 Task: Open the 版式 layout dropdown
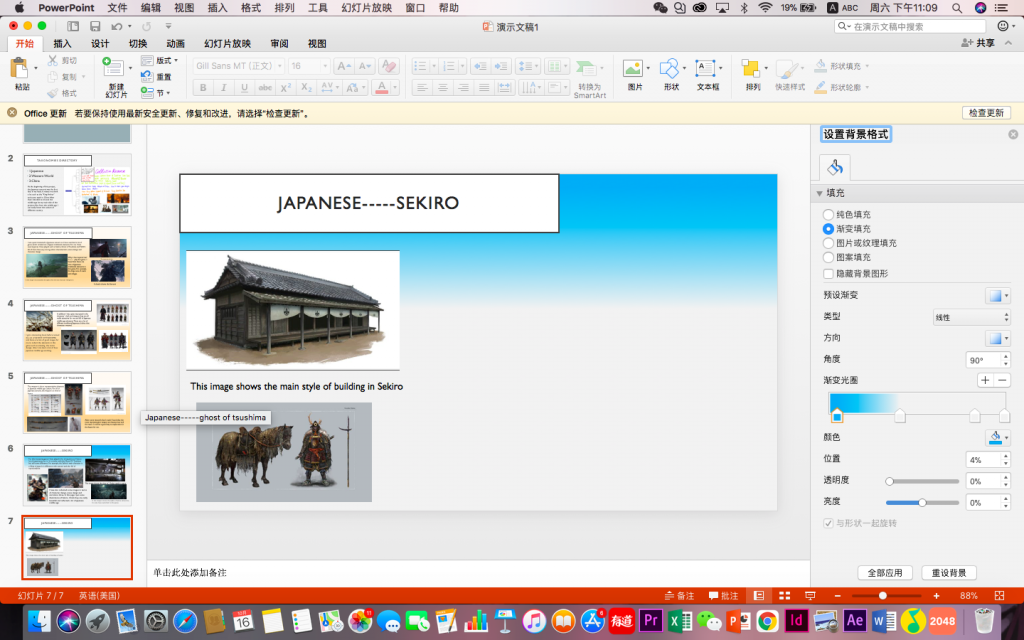(x=159, y=60)
